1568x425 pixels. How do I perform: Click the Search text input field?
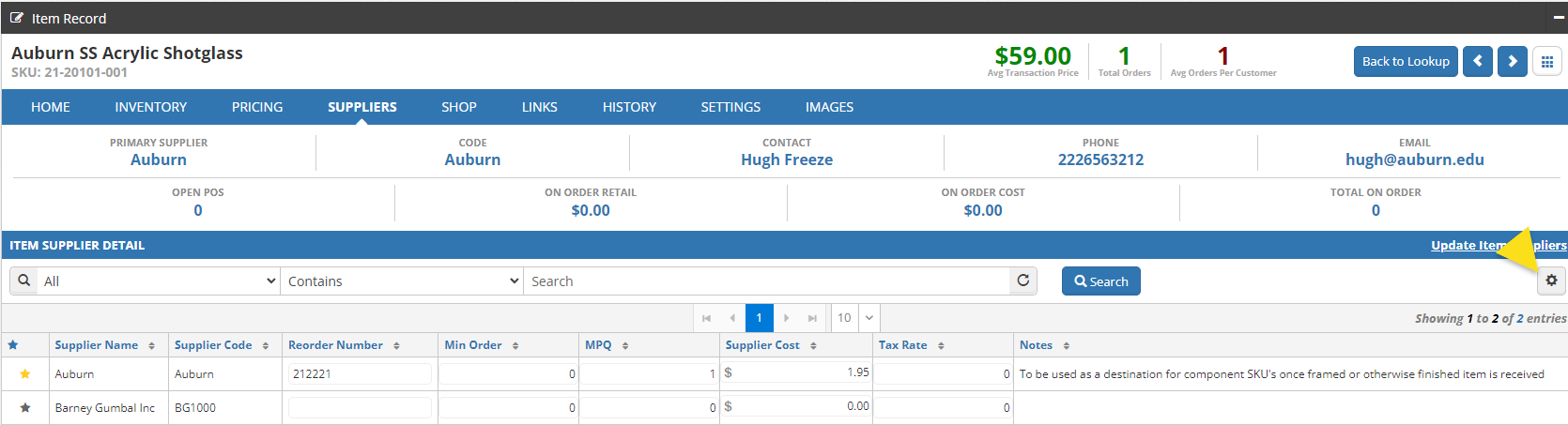[x=765, y=281]
